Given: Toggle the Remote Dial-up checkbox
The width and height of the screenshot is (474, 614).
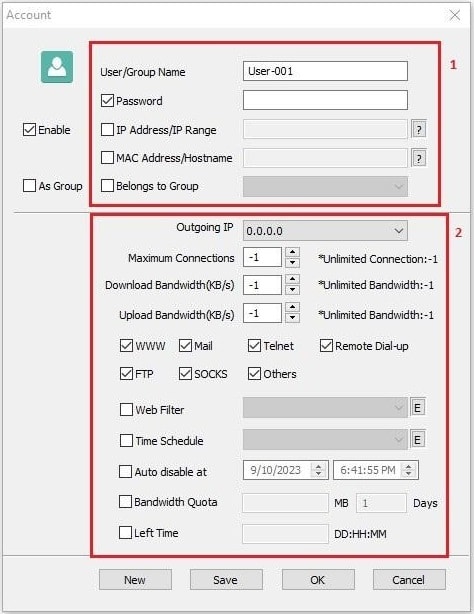Looking at the screenshot, I should 326,345.
